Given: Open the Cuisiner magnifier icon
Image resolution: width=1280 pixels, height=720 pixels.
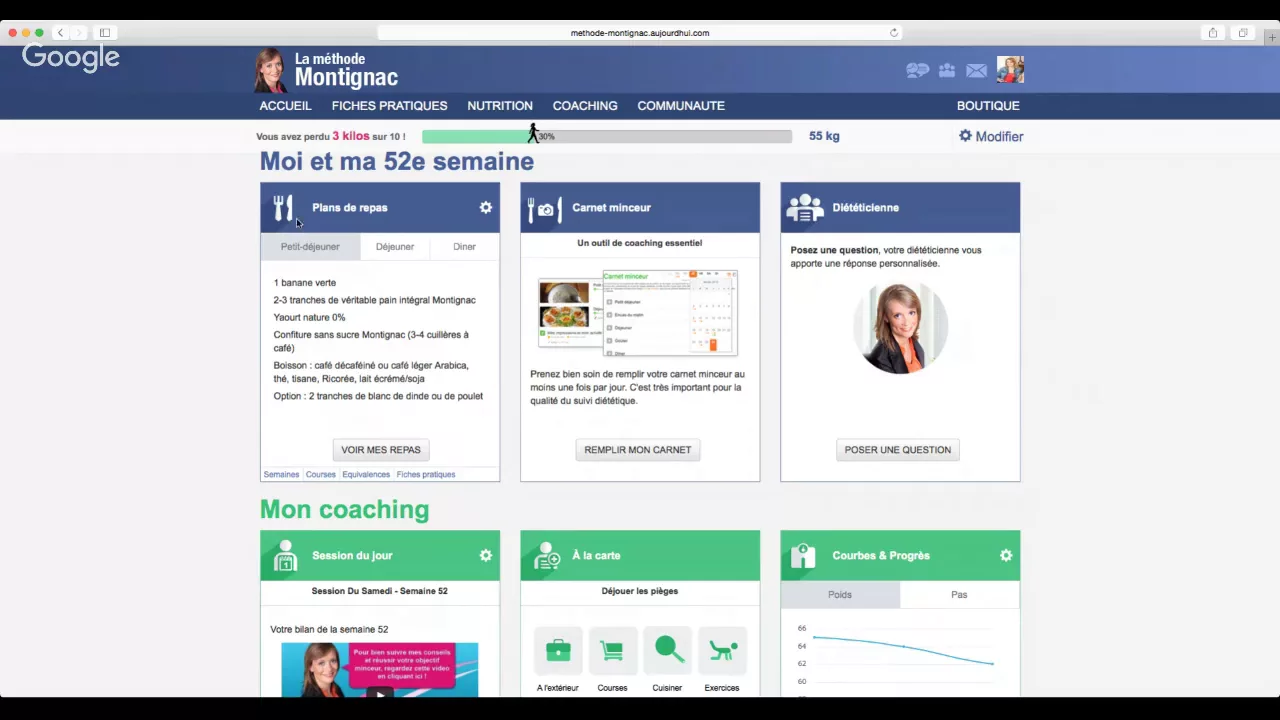Looking at the screenshot, I should point(667,651).
